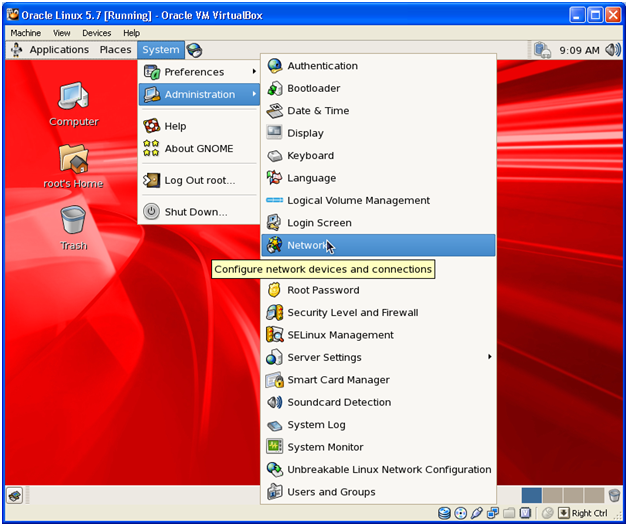Screen dimensions: 628x526
Task: Open Unbreakable Linux Network Configuration
Action: click(378, 470)
